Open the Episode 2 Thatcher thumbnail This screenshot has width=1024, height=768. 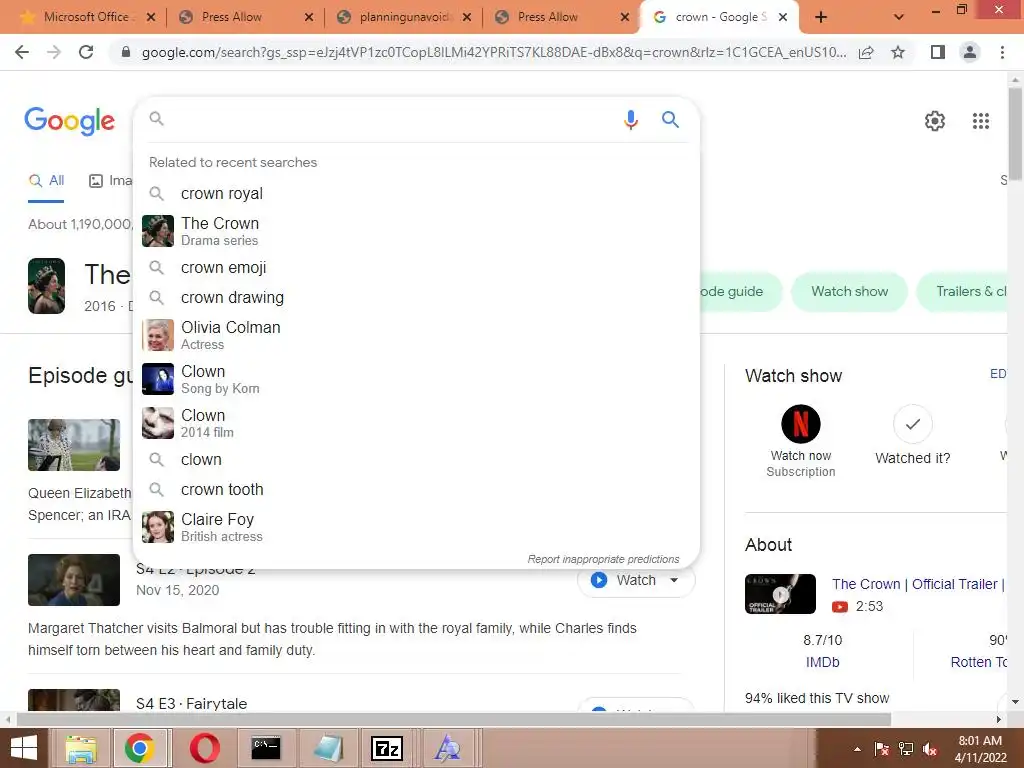[x=74, y=580]
